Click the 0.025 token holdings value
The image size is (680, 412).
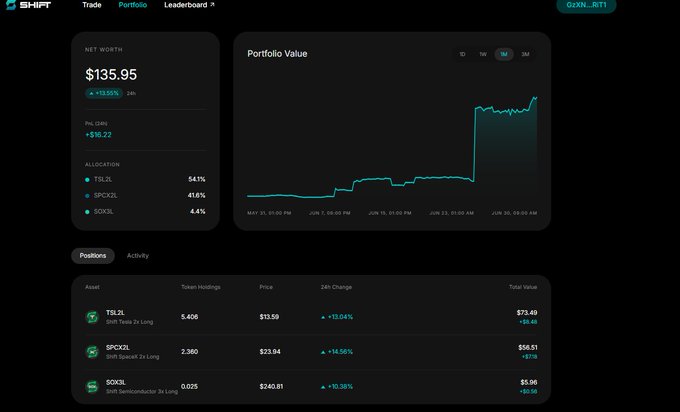[x=190, y=386]
